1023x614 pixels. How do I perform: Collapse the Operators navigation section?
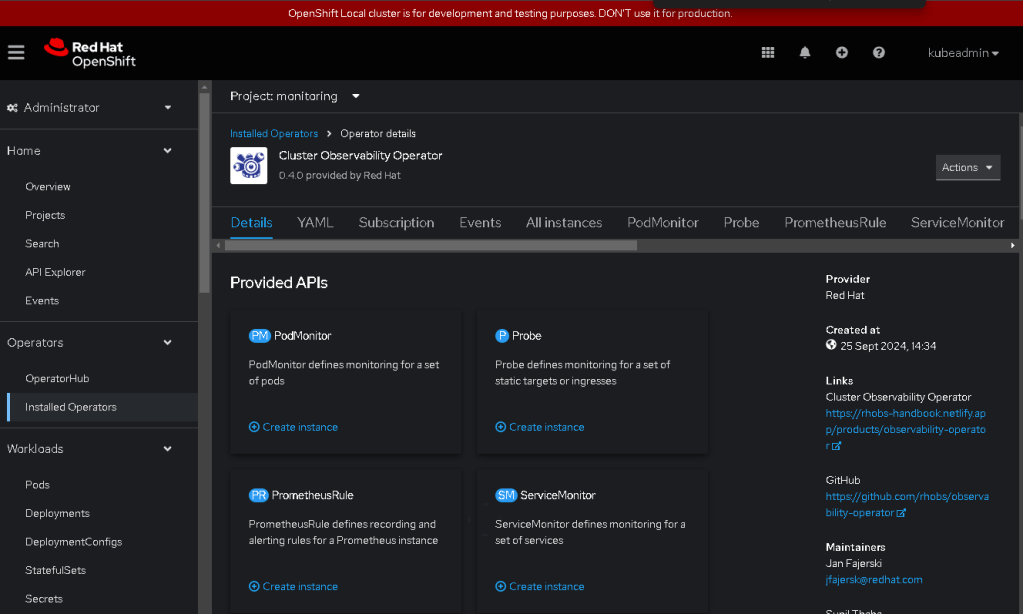tap(89, 343)
